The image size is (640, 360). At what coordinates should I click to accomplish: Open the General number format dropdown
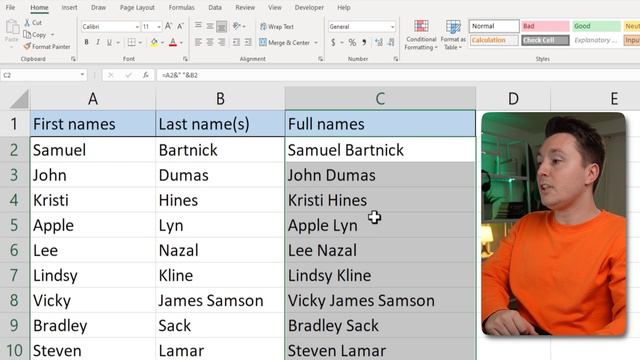point(392,27)
